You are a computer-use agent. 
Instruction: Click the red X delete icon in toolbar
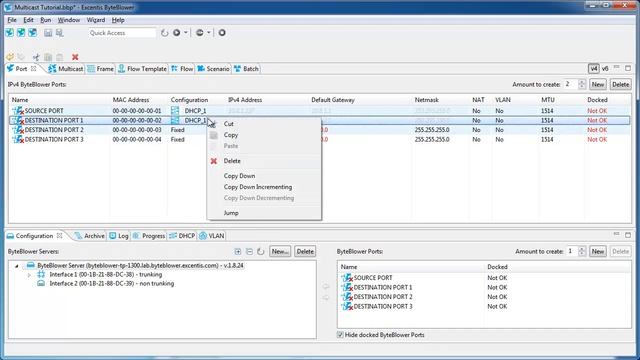click(75, 57)
